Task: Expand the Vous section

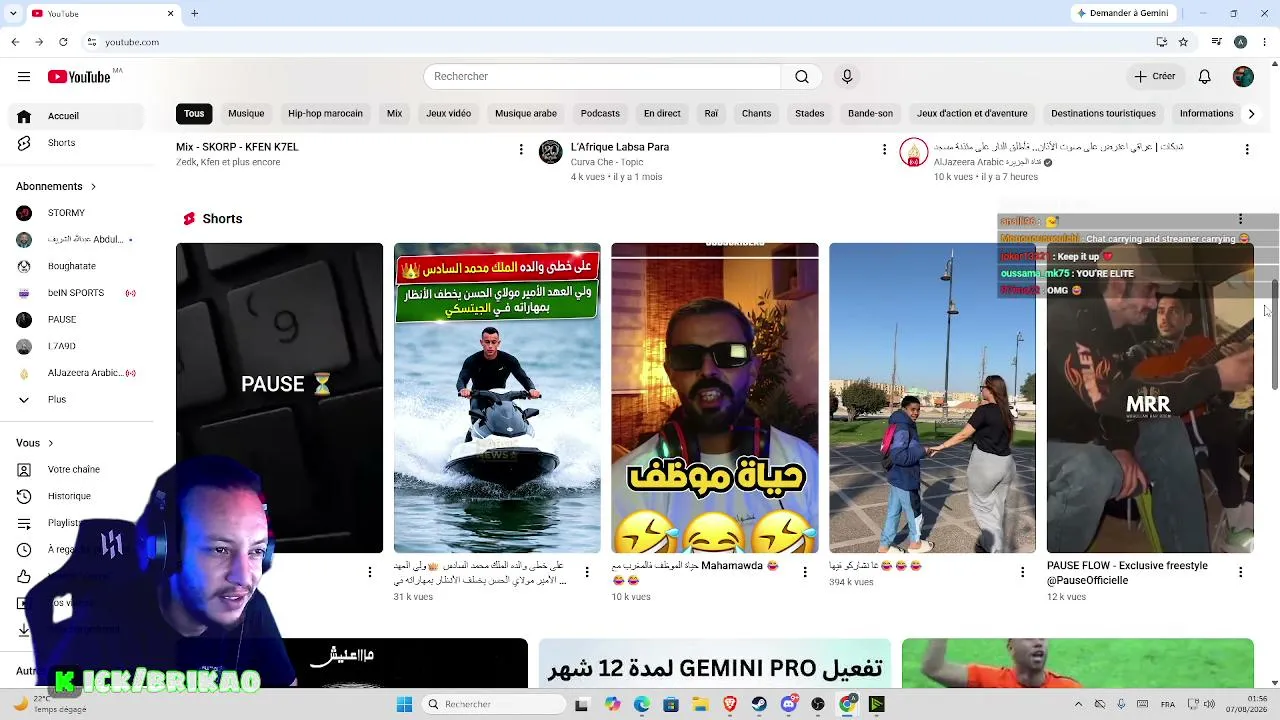Action: 35,443
